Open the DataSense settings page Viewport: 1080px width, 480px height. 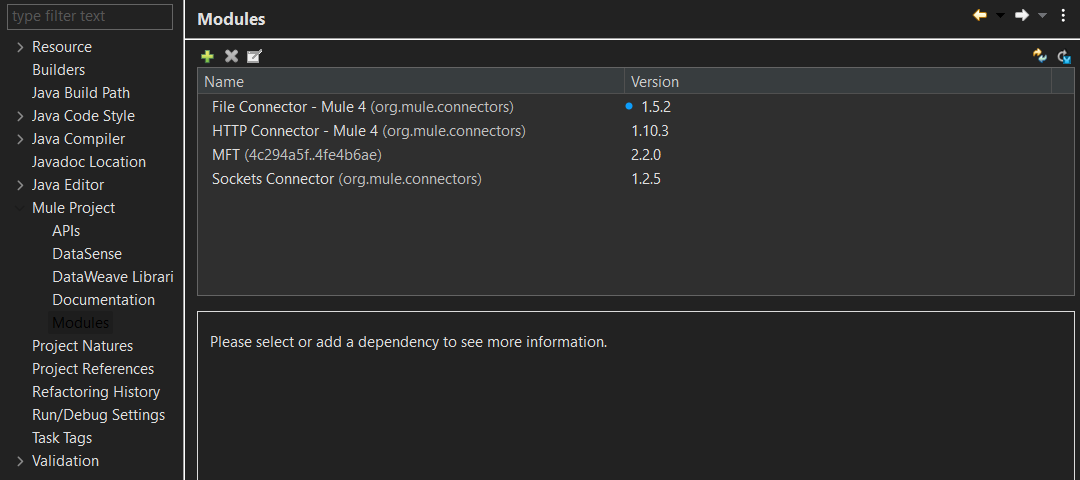87,254
